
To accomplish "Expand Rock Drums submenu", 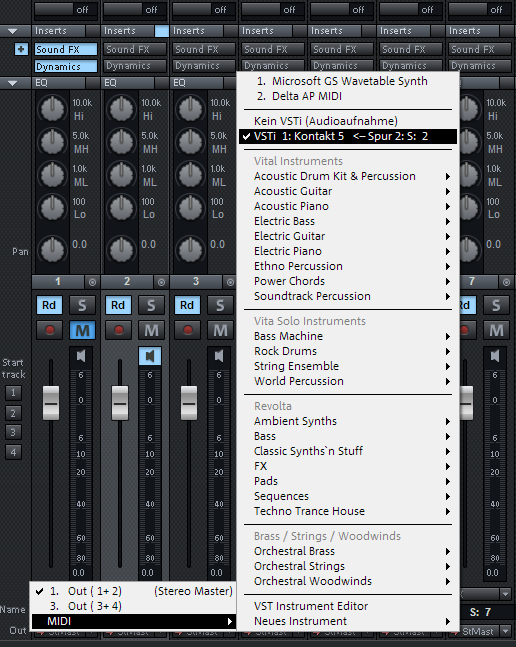I will [348, 351].
